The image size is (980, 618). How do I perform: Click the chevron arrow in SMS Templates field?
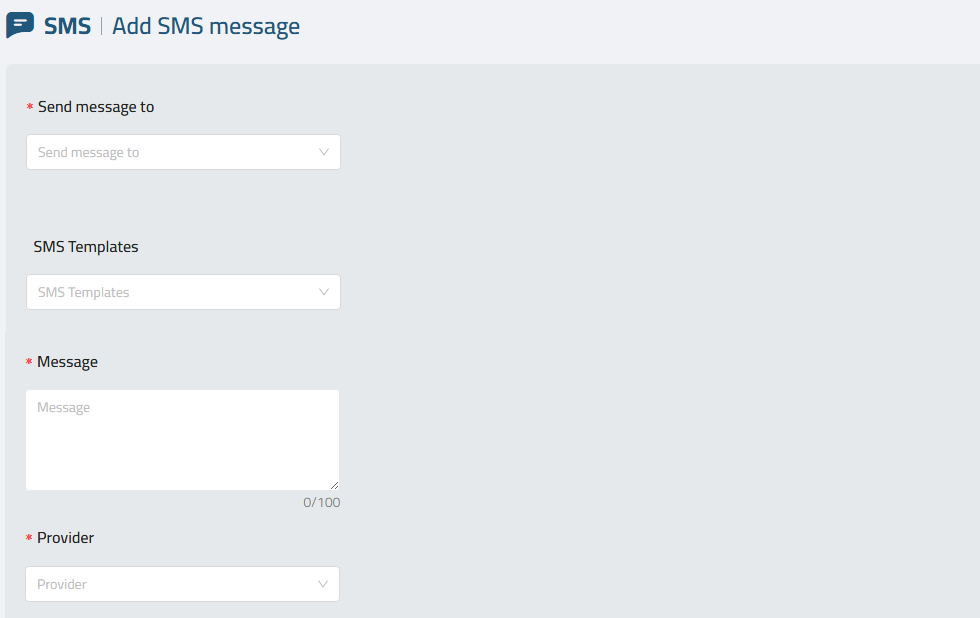324,292
